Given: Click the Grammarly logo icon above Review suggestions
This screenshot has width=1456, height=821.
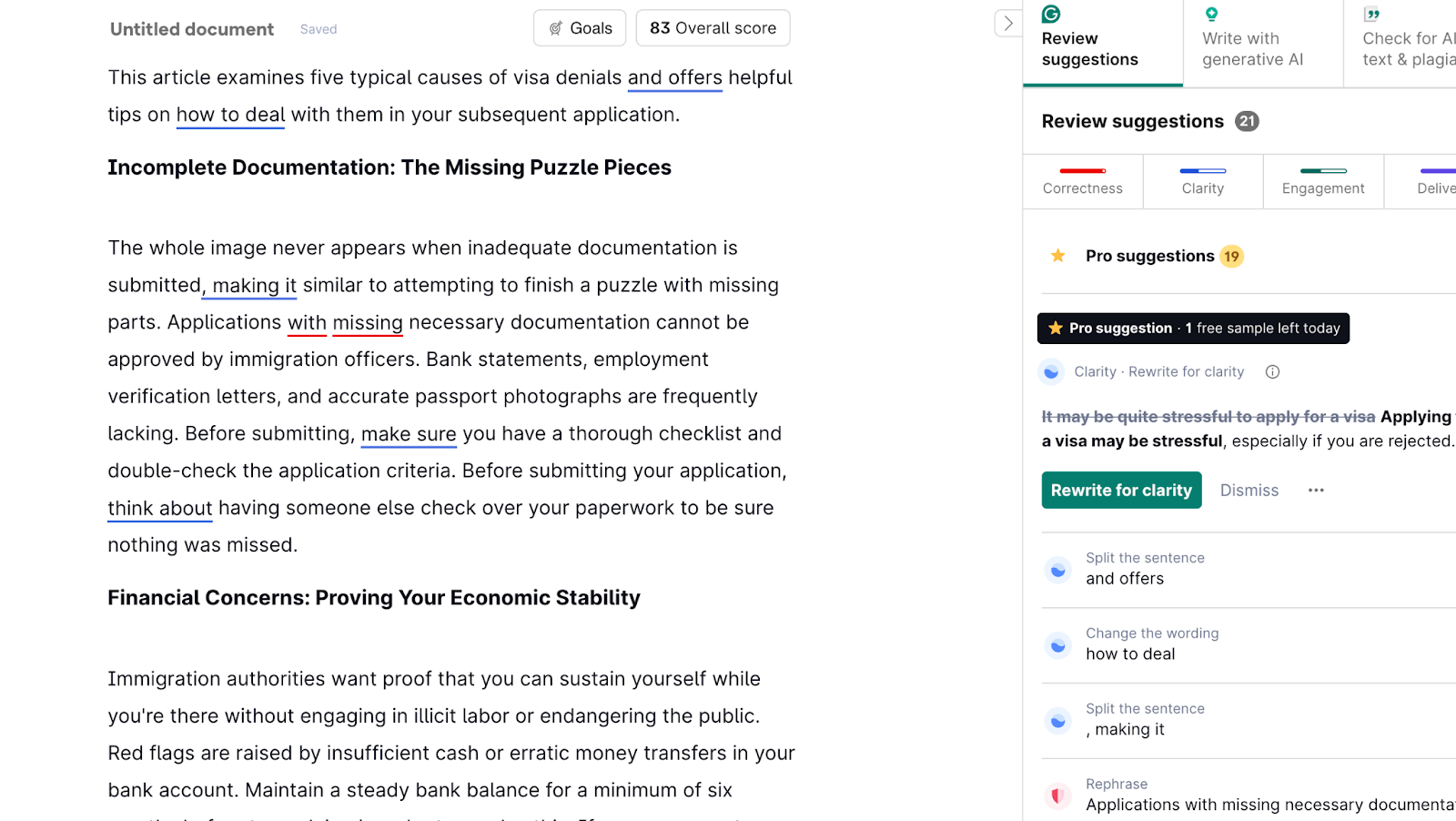Looking at the screenshot, I should click(x=1051, y=14).
